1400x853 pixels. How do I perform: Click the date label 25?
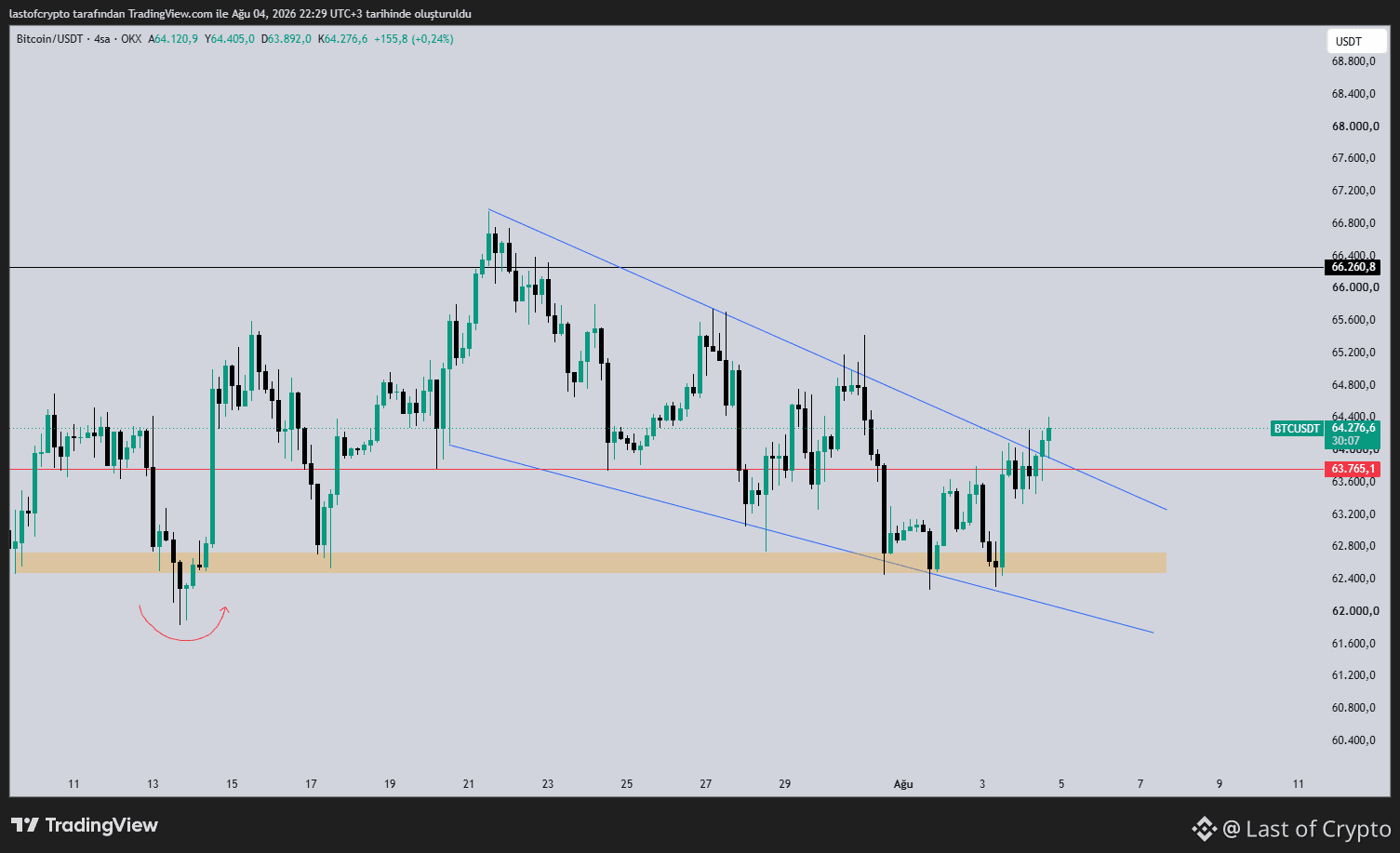tap(627, 784)
